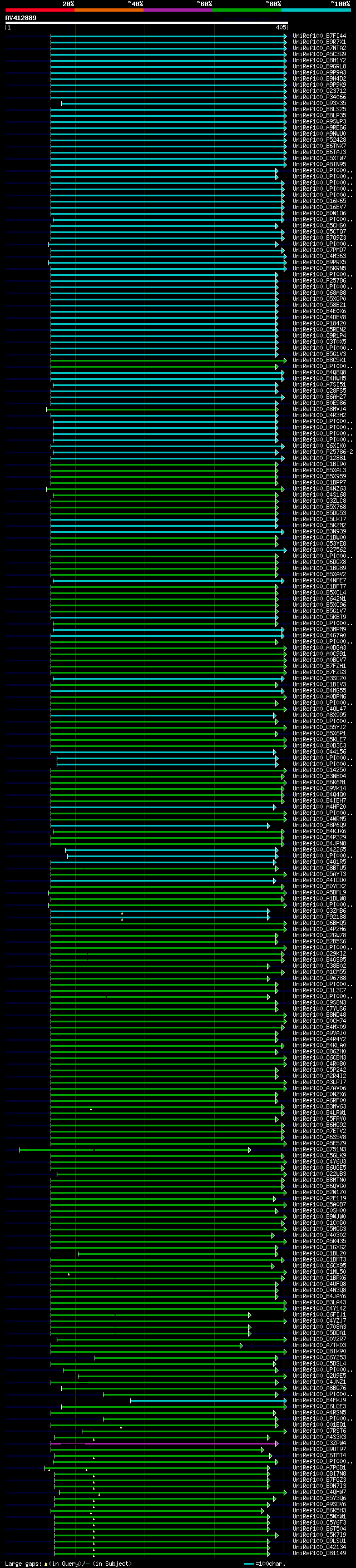The height and width of the screenshot is (1568, 356).
Task: Open the UniRef100_B6TNX7 hit
Action: point(319,146)
